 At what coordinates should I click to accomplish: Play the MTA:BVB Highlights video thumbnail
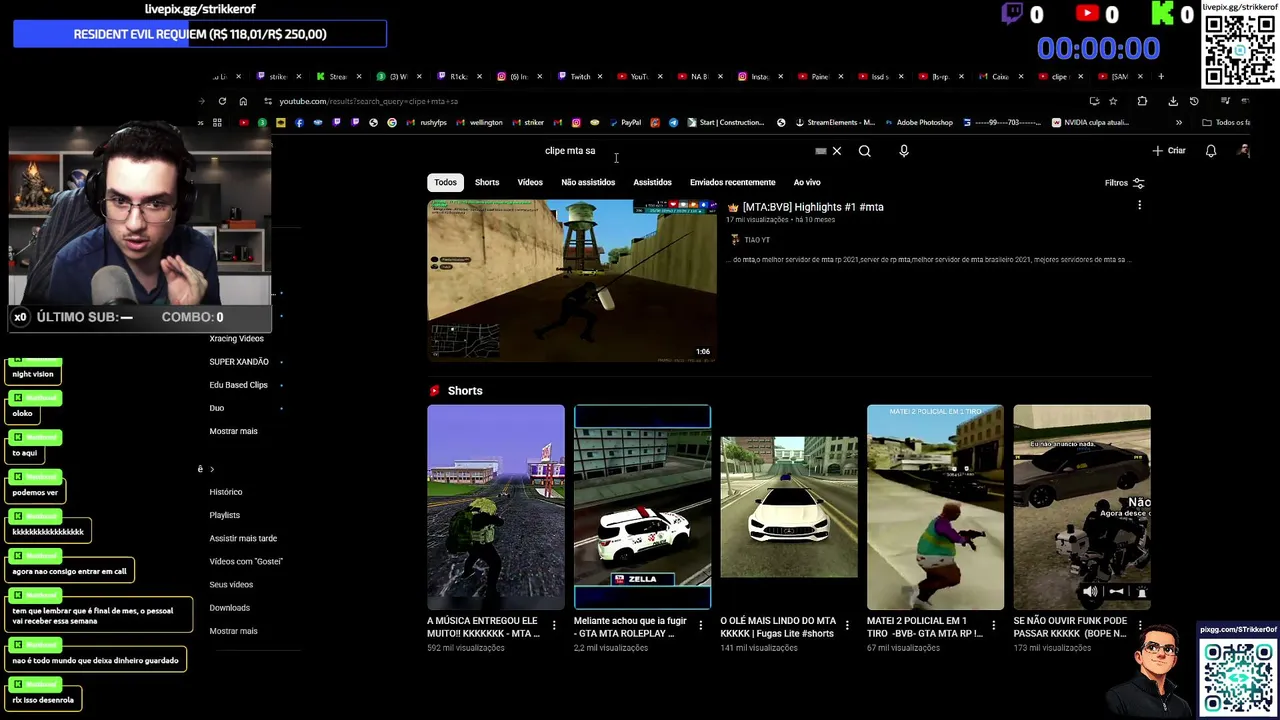pos(572,280)
